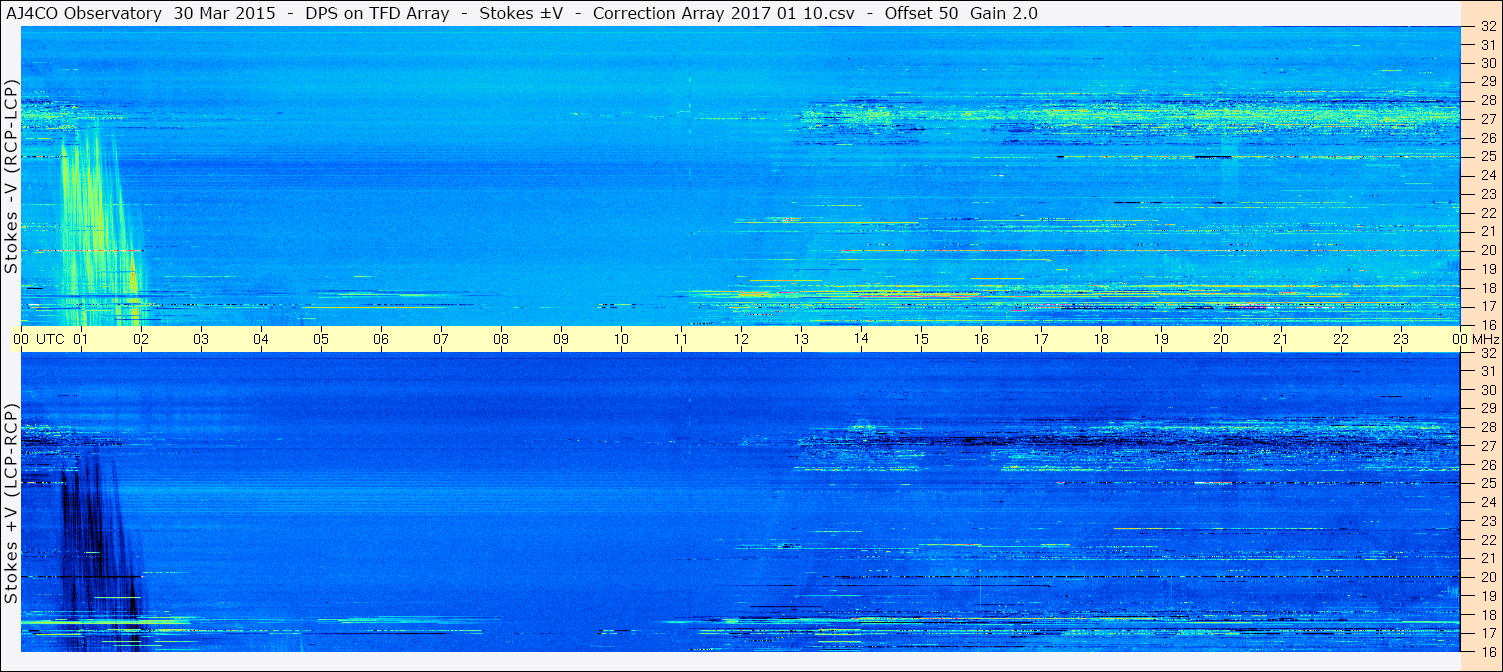Viewport: 1503px width, 672px height.
Task: Select the 18 hour mark on time axis
Action: pos(1101,339)
